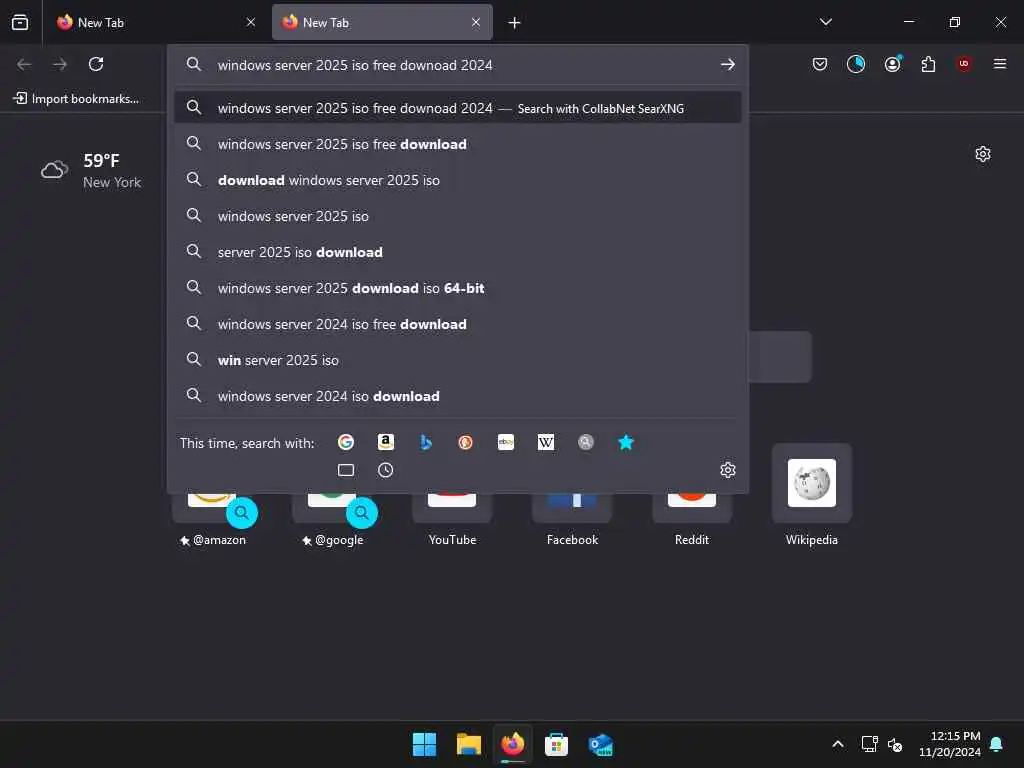The height and width of the screenshot is (768, 1024).
Task: Click the Firefox taskbar icon
Action: click(x=513, y=744)
